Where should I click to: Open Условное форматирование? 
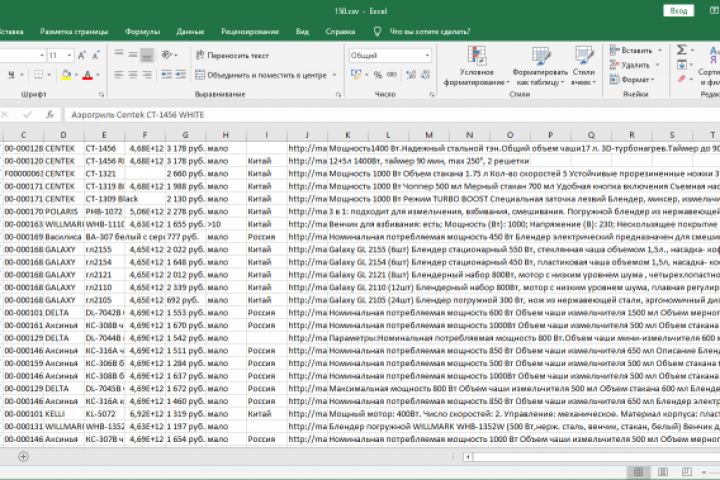click(477, 66)
